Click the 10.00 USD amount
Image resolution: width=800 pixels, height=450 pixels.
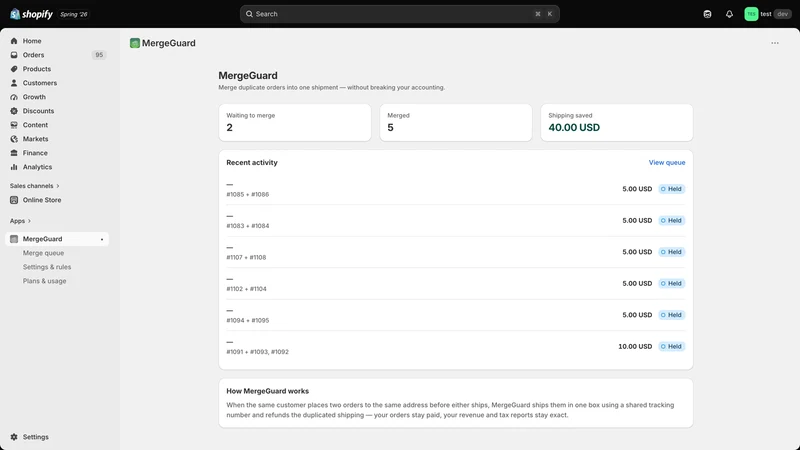point(635,346)
